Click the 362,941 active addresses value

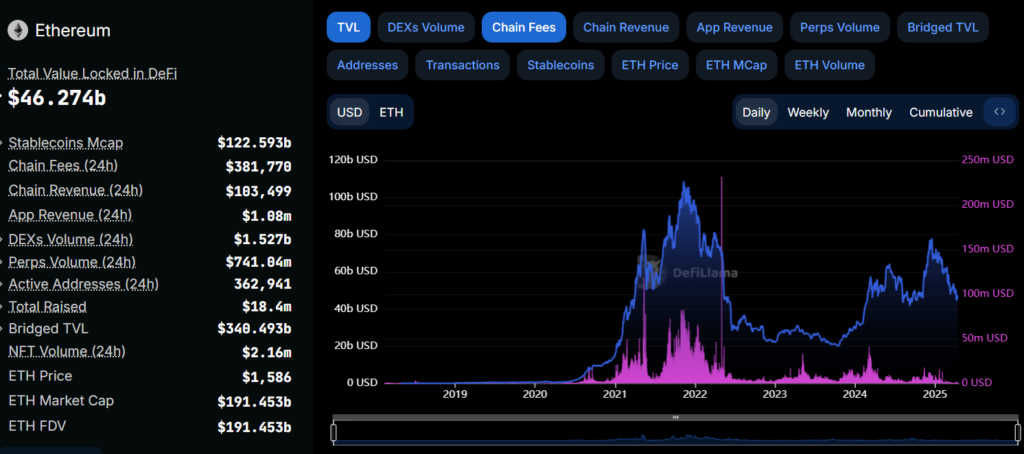(x=263, y=284)
